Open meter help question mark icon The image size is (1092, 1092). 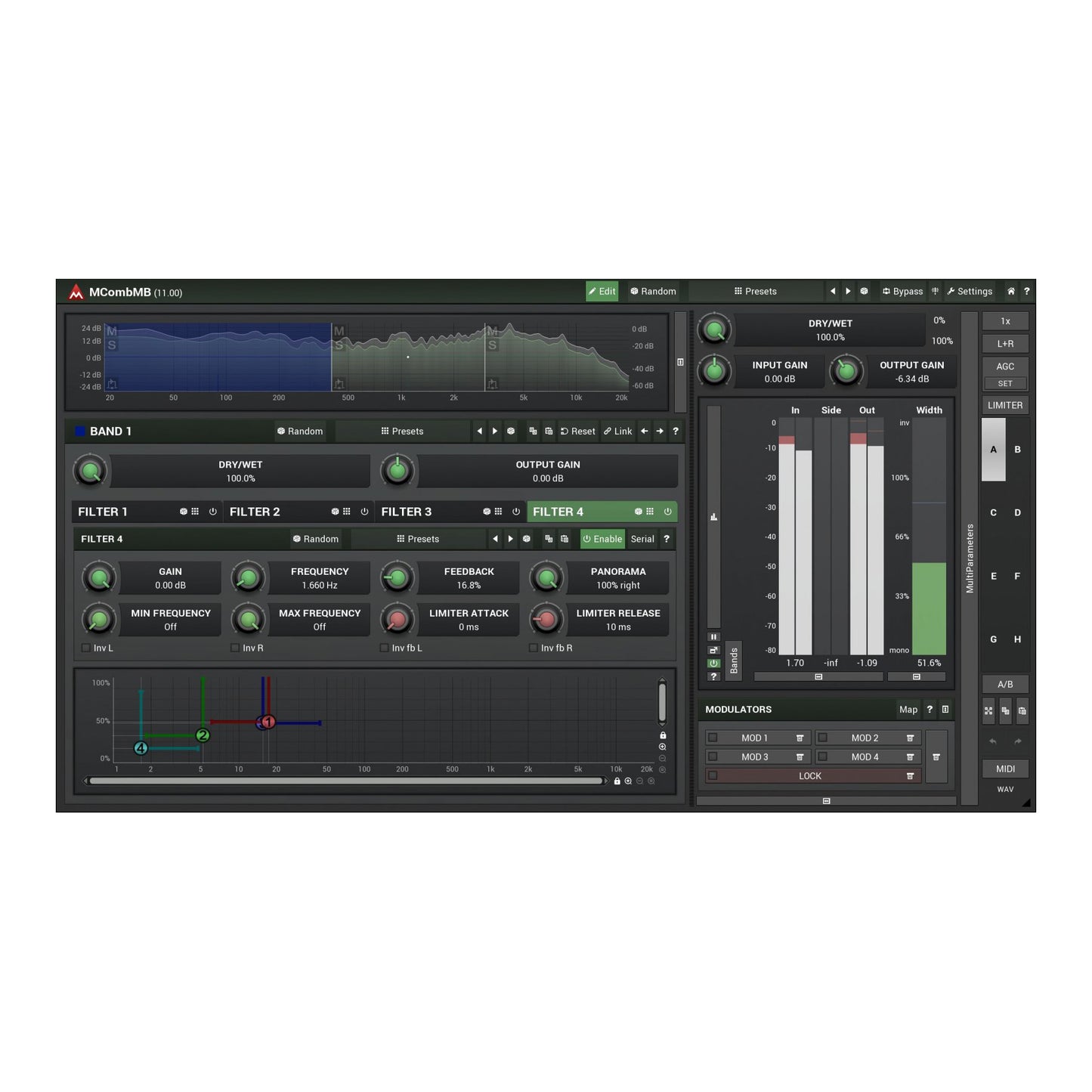pyautogui.click(x=713, y=676)
